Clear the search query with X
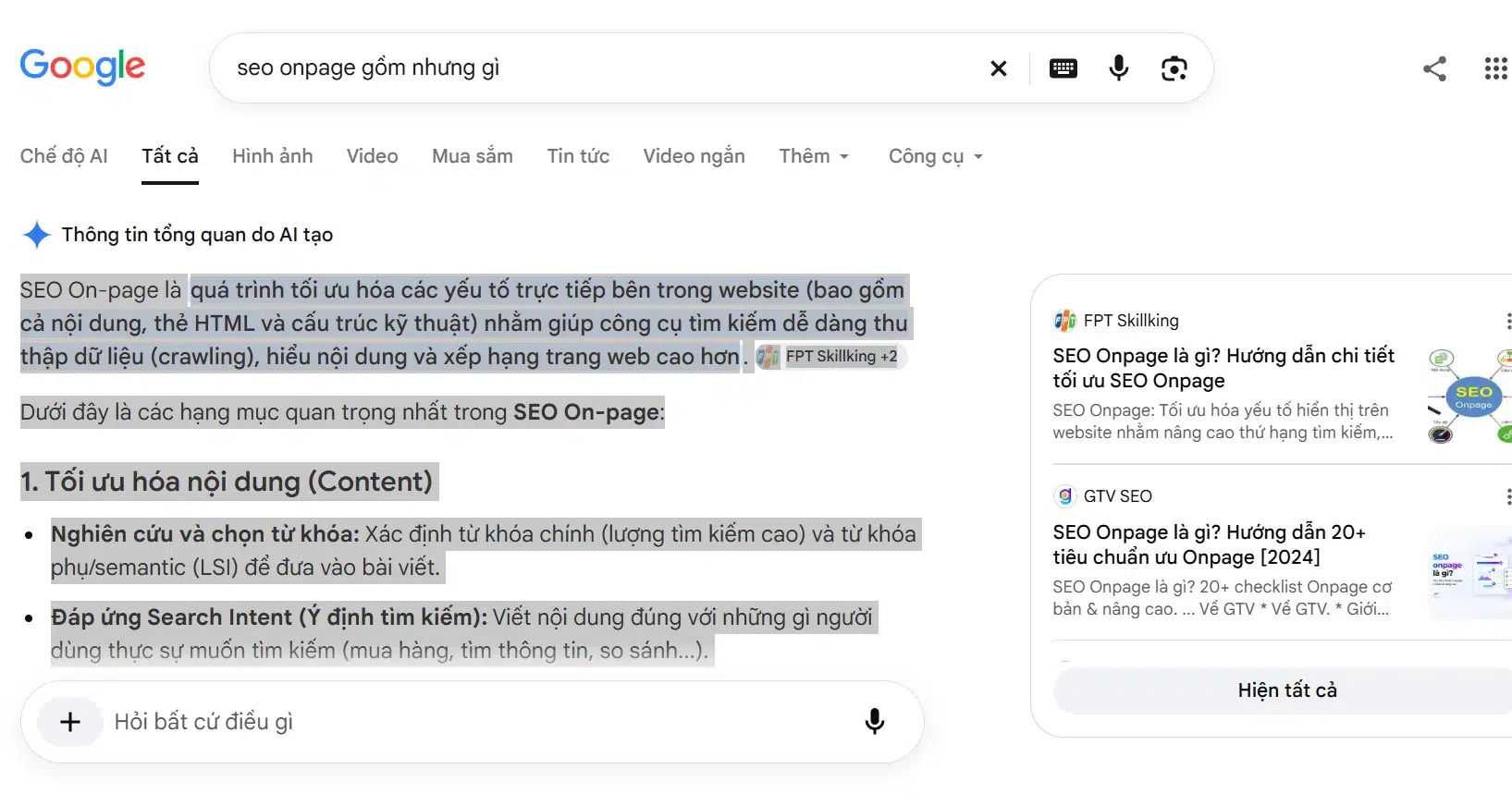This screenshot has height=806, width=1512. (999, 68)
